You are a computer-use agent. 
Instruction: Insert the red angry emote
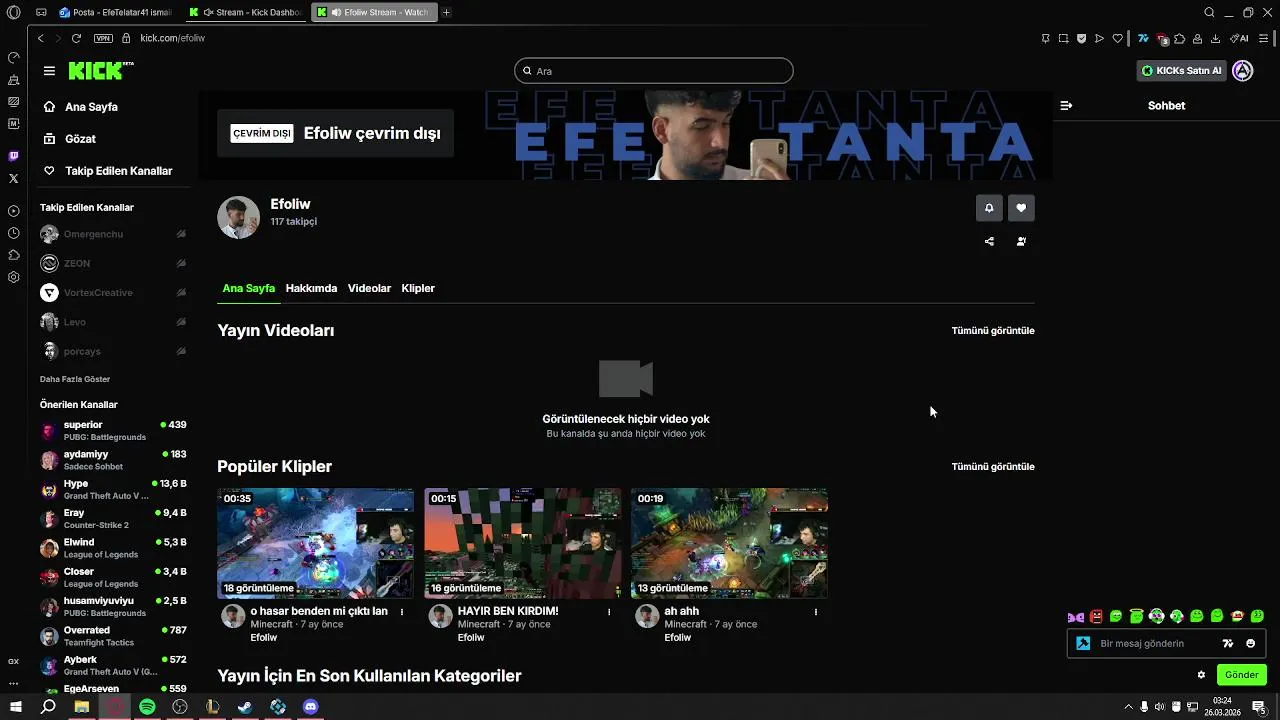1096,616
